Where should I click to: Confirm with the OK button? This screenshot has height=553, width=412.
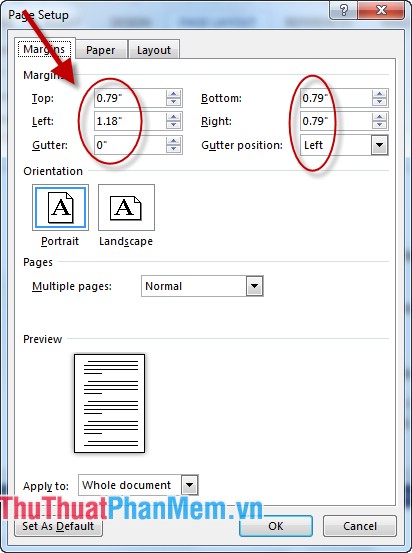tap(276, 526)
